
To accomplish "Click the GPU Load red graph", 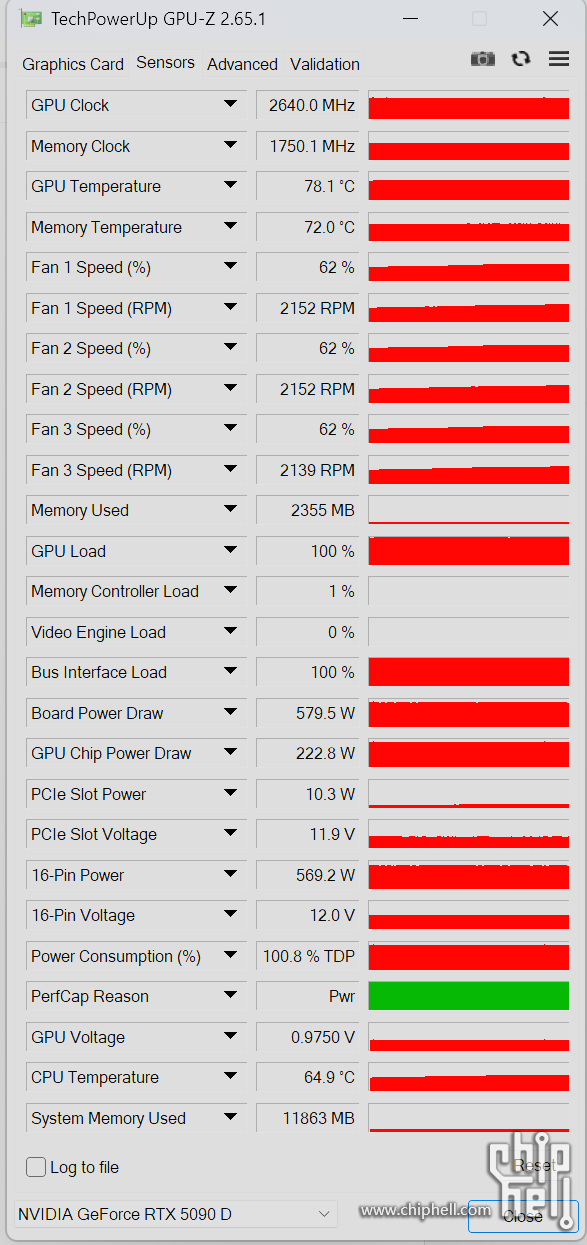I will click(x=469, y=551).
